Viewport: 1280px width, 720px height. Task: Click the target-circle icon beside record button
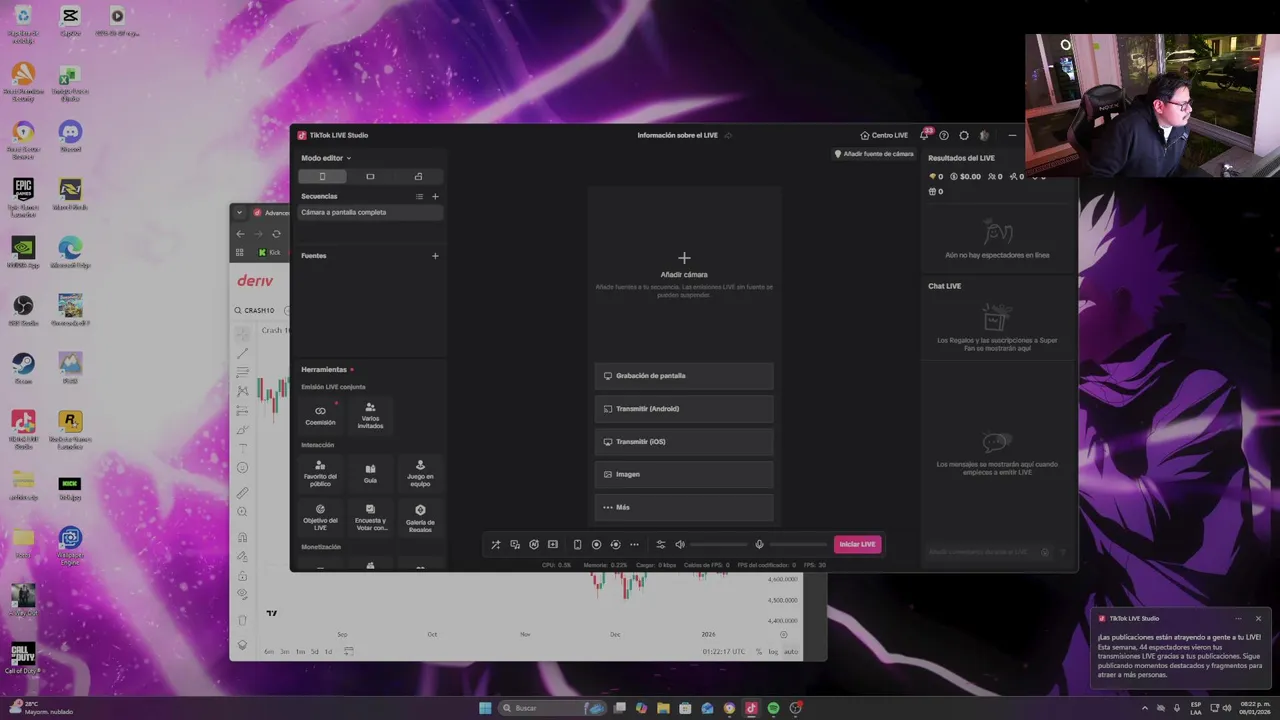pos(615,545)
